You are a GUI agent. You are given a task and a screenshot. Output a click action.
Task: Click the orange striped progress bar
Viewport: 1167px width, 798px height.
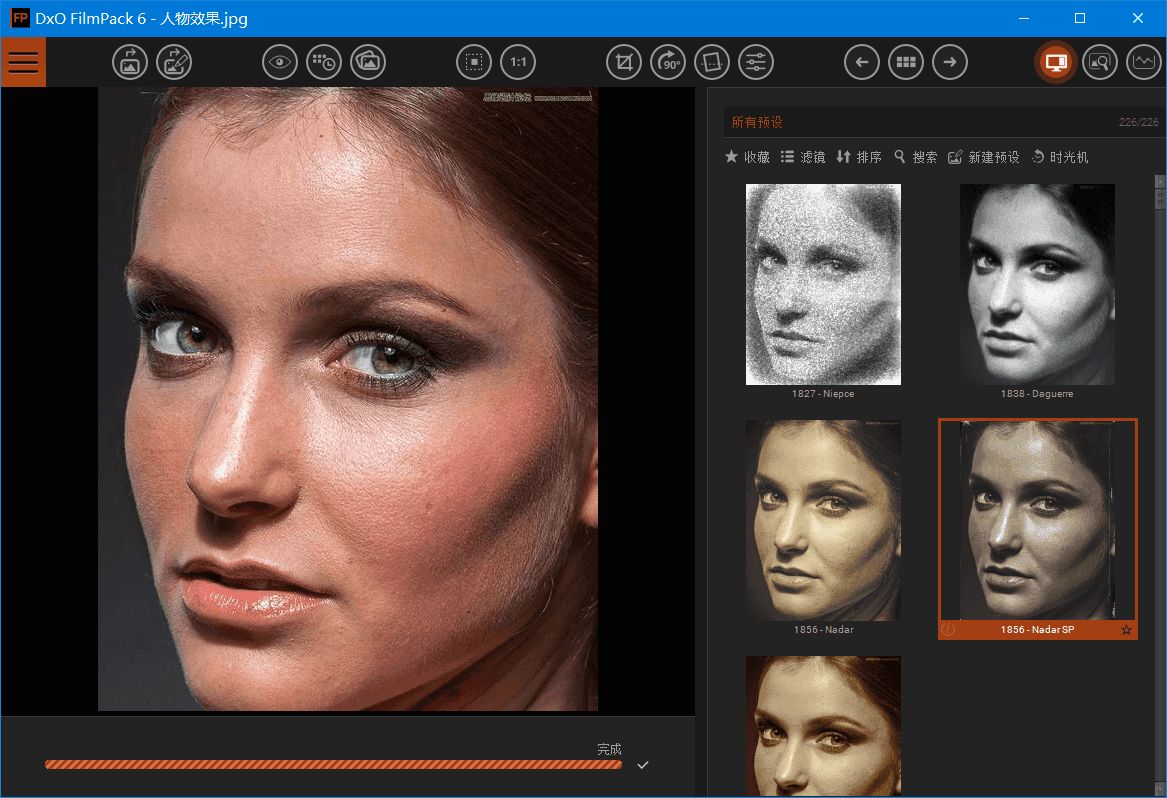333,765
